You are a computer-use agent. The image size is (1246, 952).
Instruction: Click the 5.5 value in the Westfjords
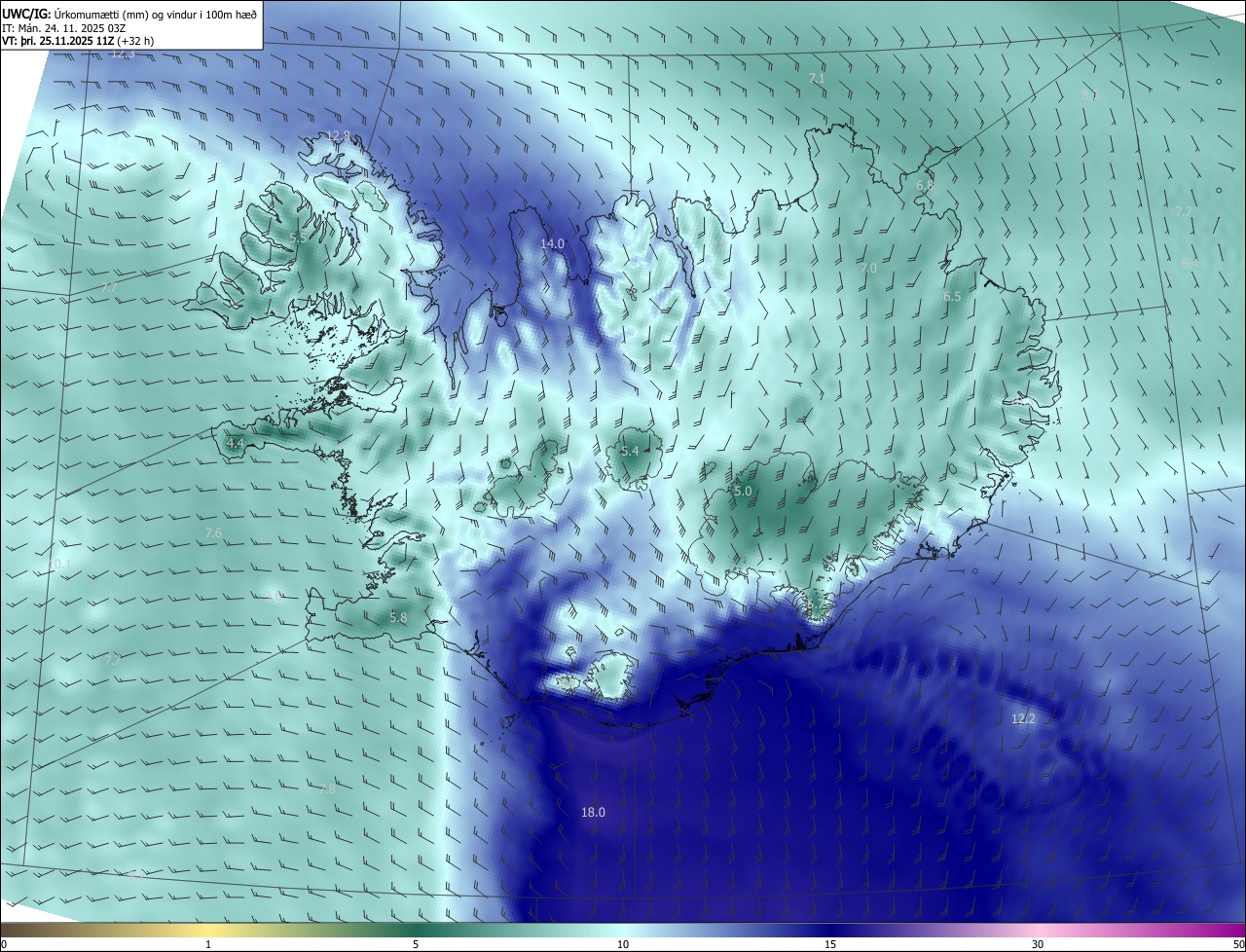click(x=298, y=238)
